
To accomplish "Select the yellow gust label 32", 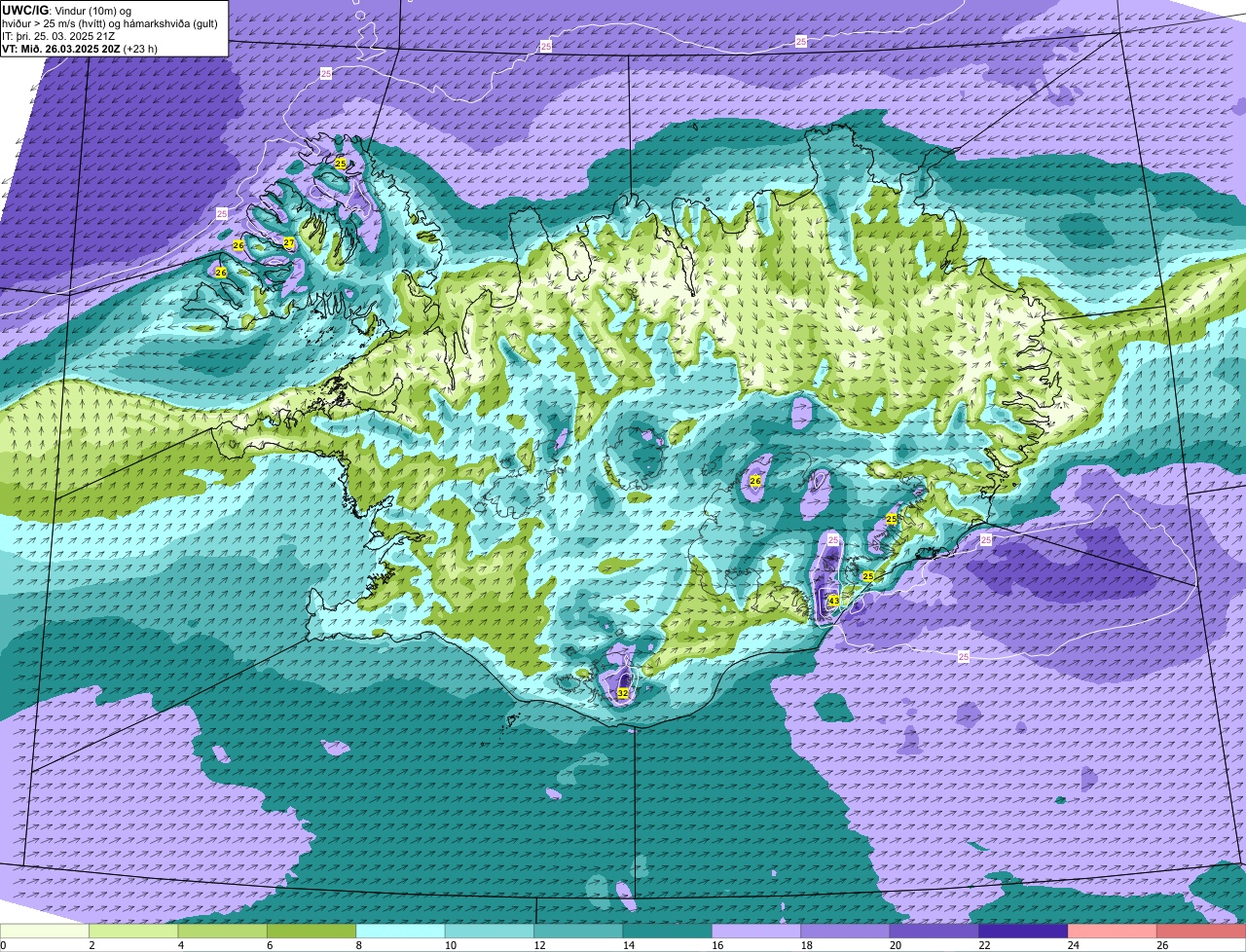I will pos(623,693).
